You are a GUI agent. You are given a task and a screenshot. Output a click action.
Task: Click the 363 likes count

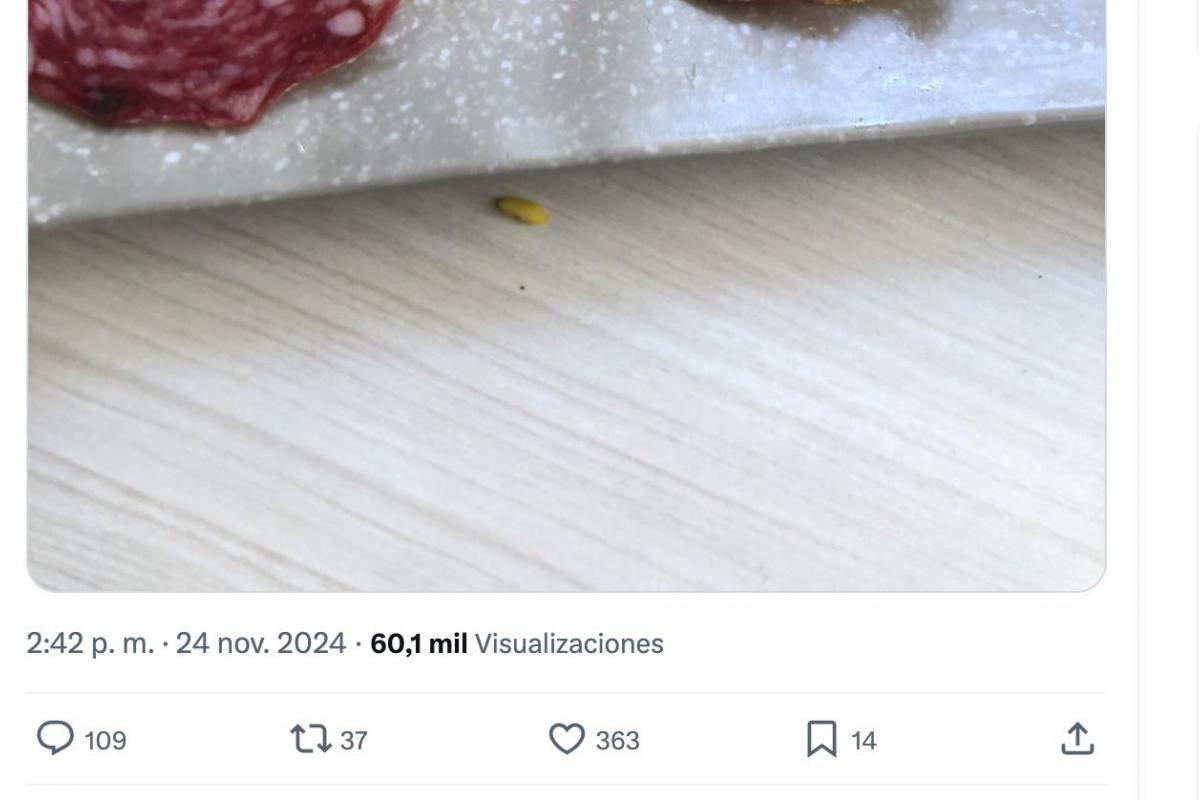point(617,741)
